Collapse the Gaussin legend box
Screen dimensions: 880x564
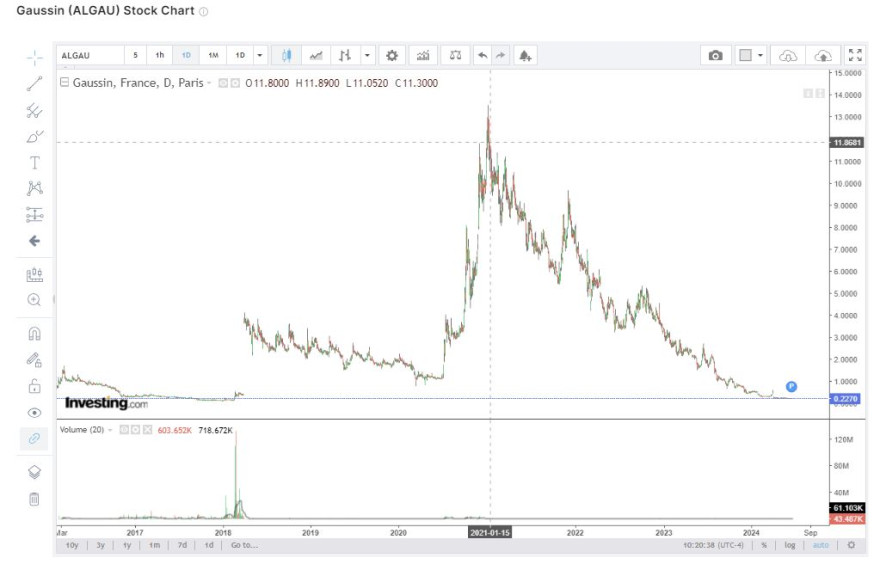coord(65,82)
